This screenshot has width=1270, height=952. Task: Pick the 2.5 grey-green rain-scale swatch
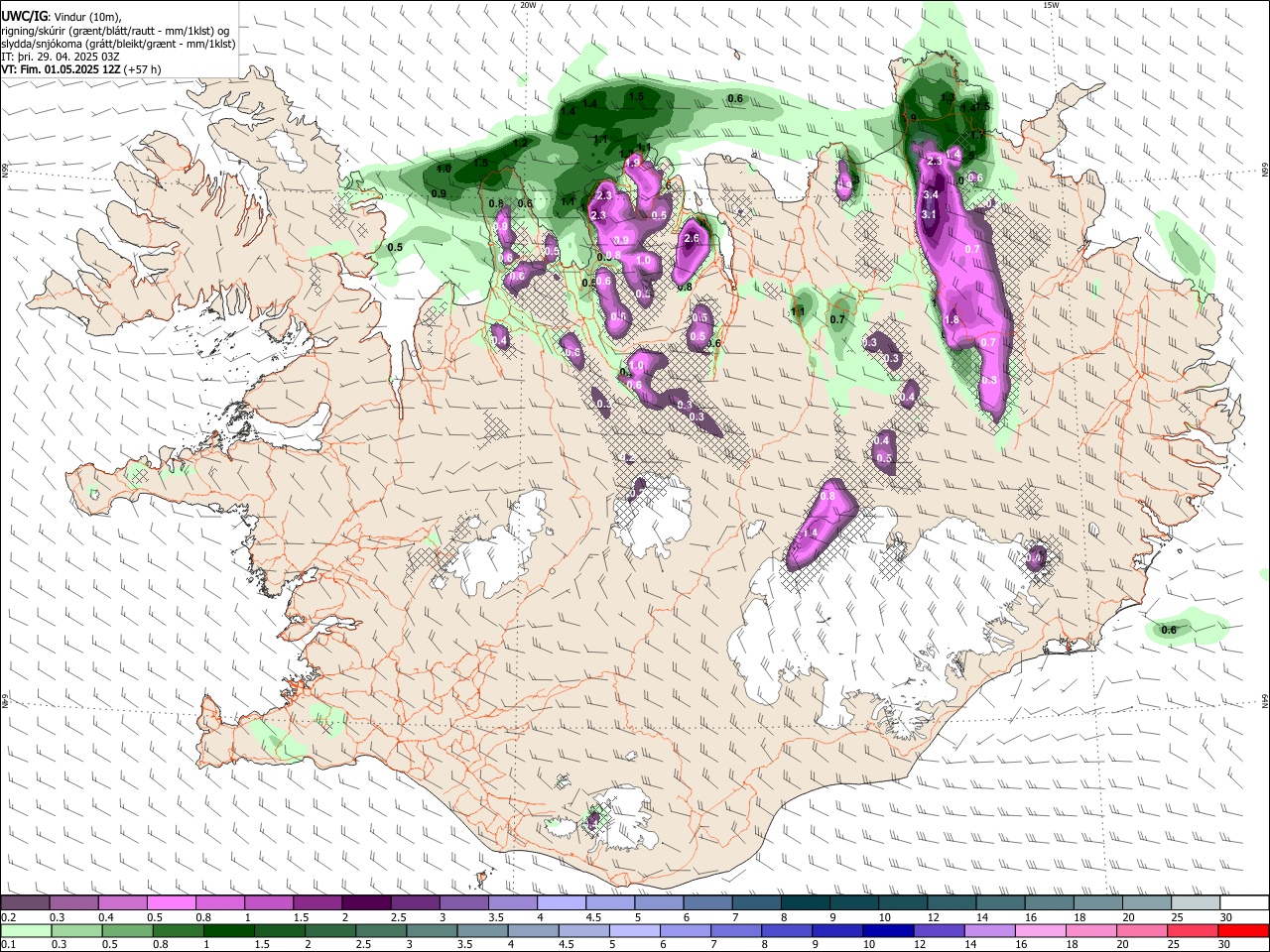click(379, 930)
